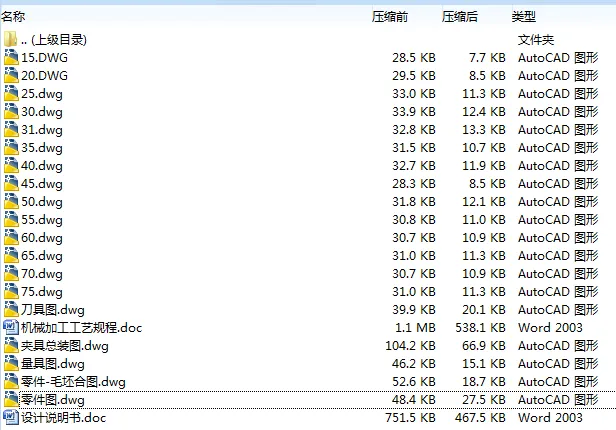Click the 20.1 KB compressed size value
Screen dimensions: 616x430
tap(484, 310)
